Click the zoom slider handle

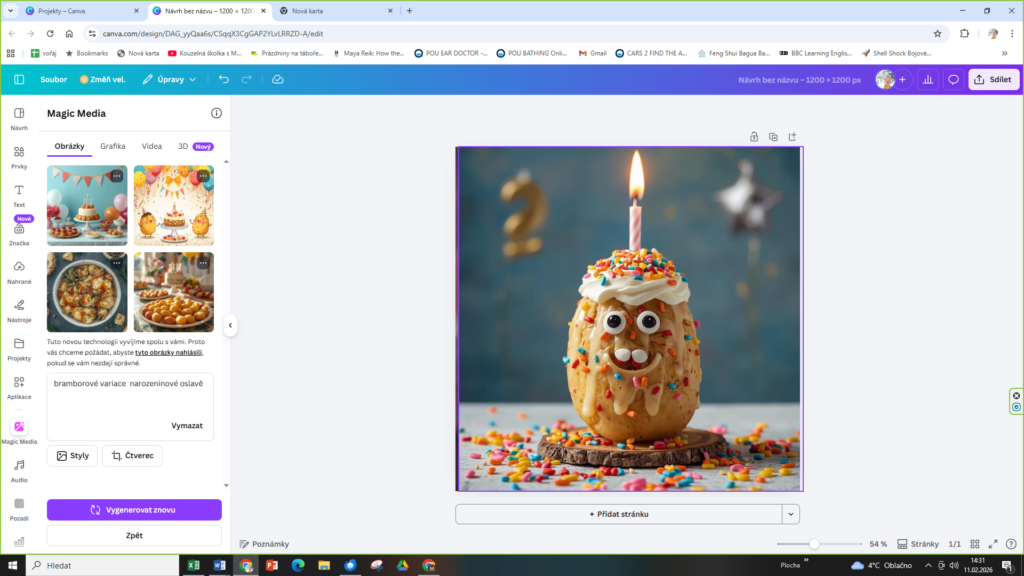pyautogui.click(x=814, y=544)
